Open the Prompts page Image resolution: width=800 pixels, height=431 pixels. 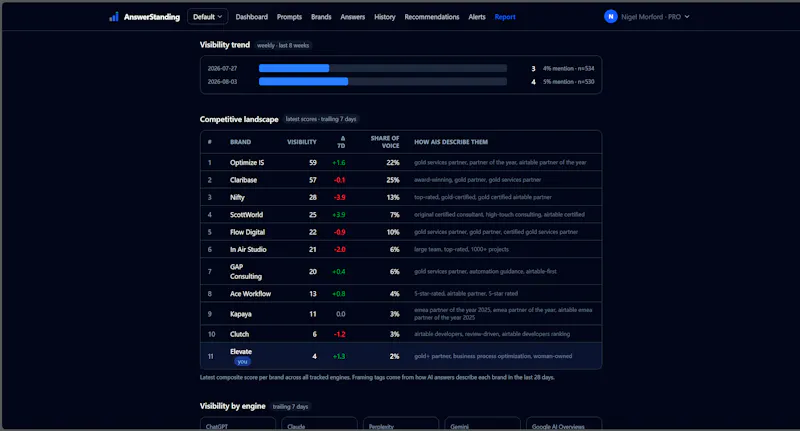(x=289, y=17)
